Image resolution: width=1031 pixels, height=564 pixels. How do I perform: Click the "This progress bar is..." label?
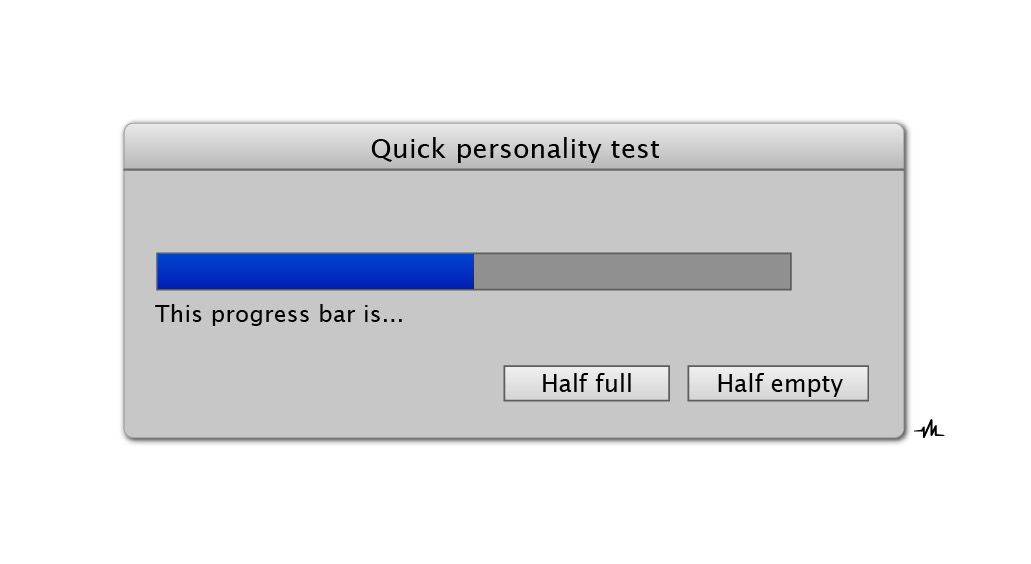[279, 315]
